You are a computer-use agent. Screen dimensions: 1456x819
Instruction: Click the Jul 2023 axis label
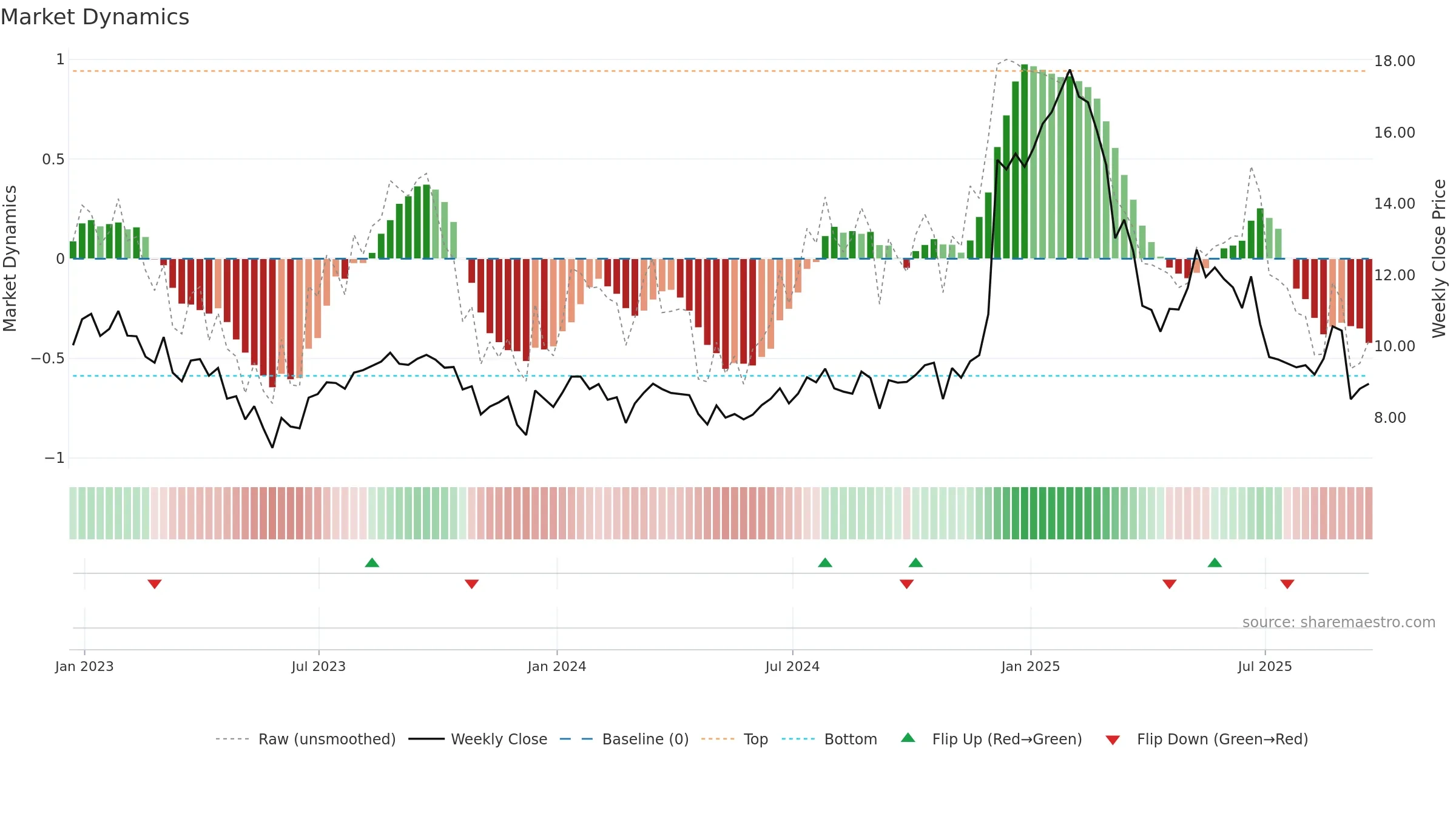point(318,666)
